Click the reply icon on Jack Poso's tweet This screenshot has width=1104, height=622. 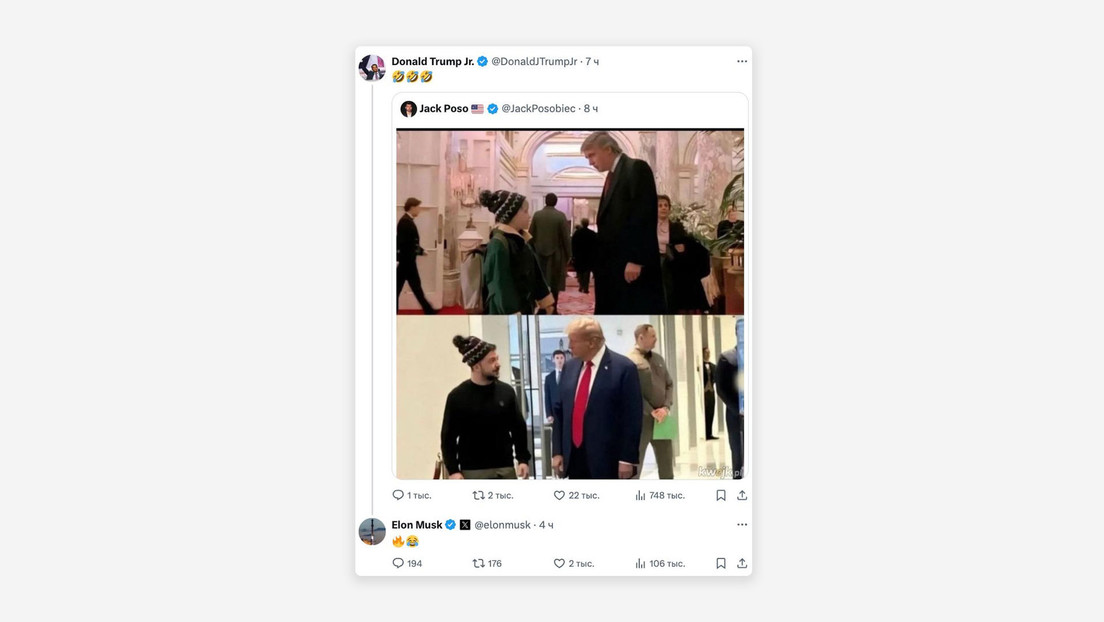tap(399, 494)
